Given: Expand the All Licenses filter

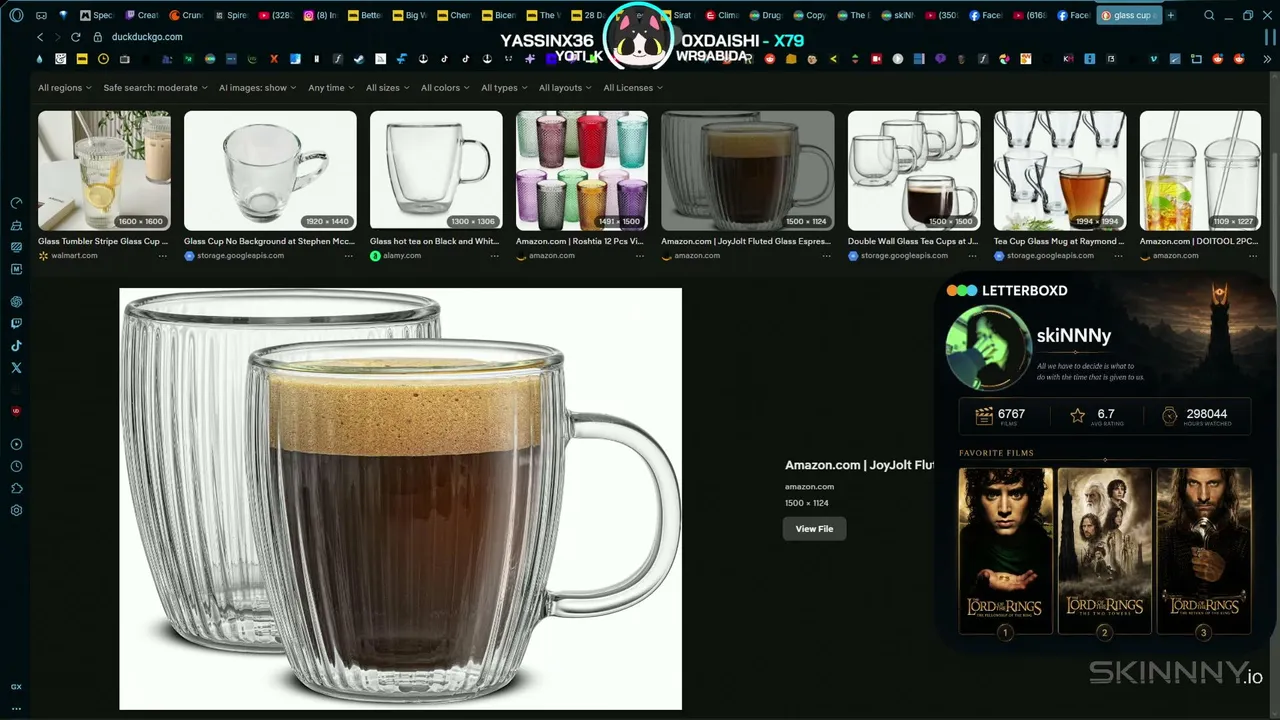Looking at the screenshot, I should click(633, 88).
